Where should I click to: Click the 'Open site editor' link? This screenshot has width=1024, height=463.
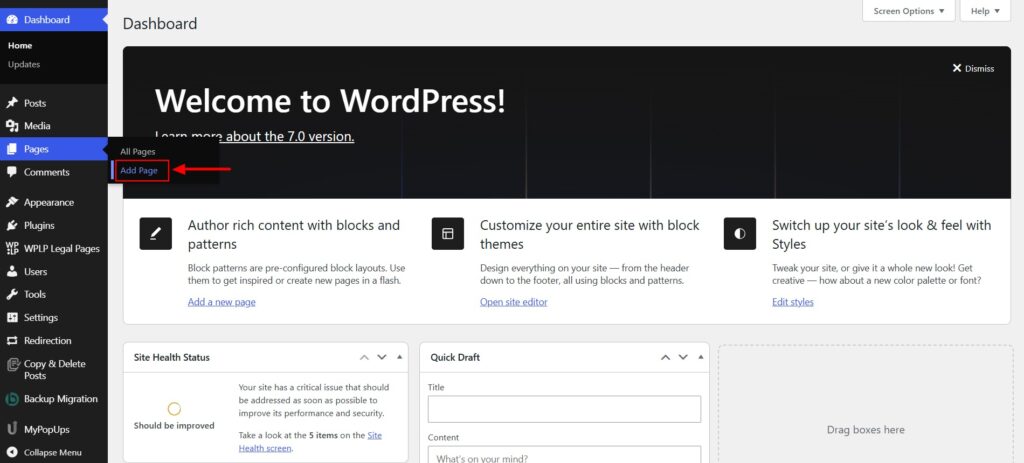513,302
